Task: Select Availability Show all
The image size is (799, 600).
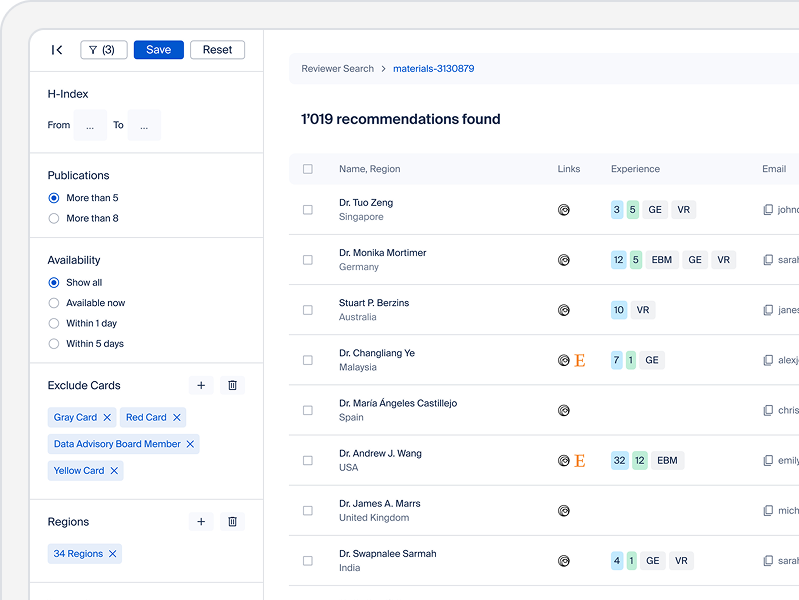Action: [x=54, y=282]
